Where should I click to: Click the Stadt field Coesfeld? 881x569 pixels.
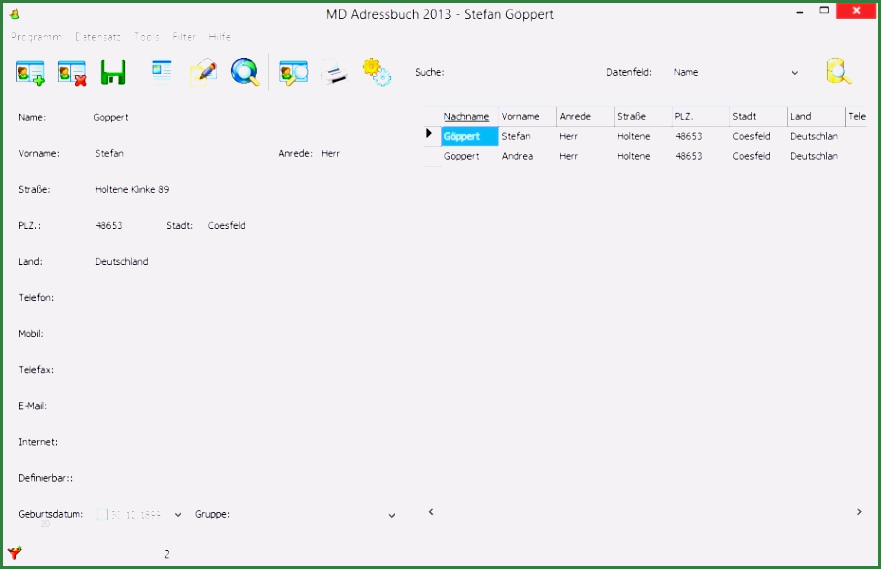(299, 225)
